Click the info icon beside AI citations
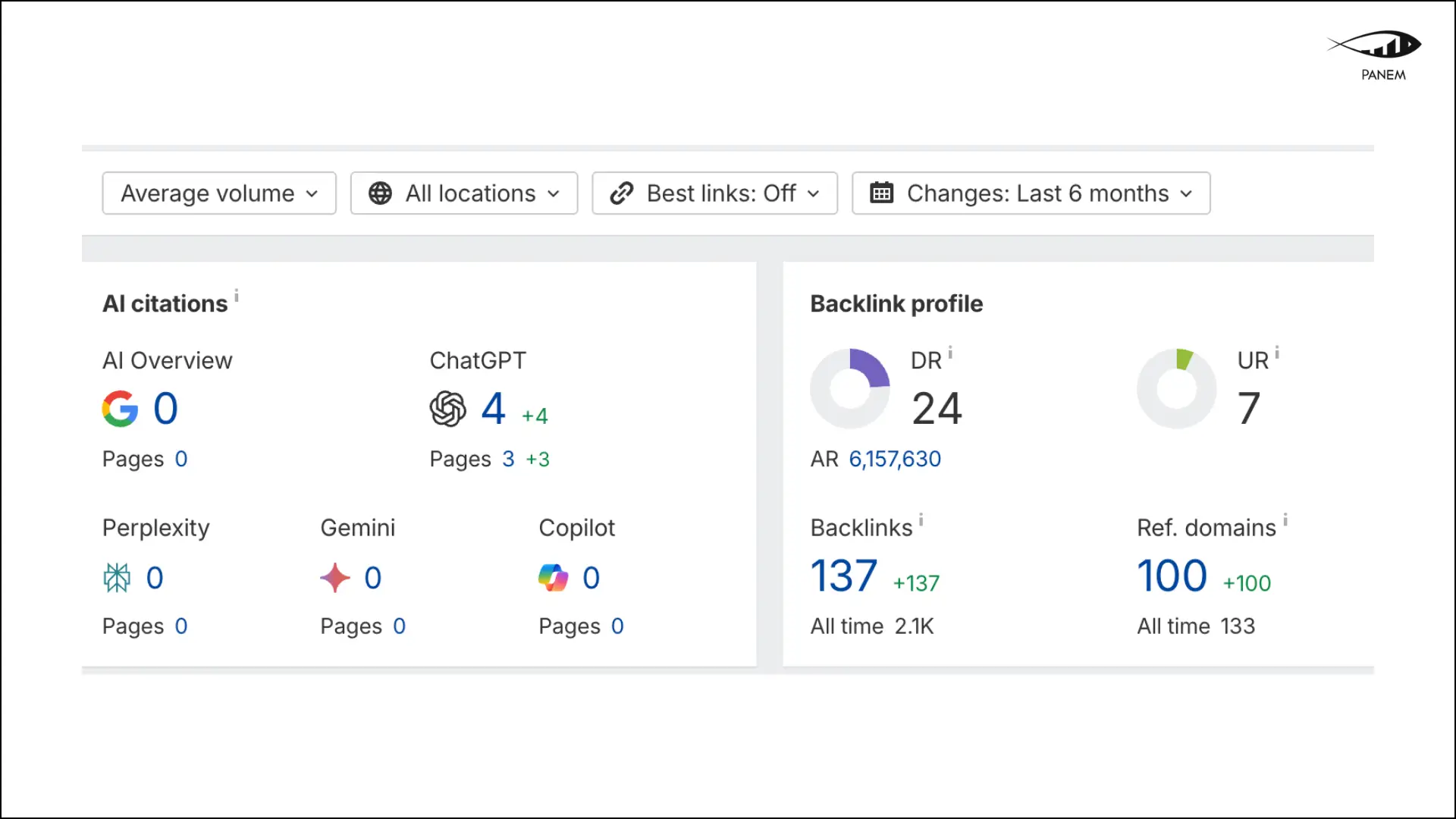Viewport: 1456px width, 819px height. coord(237,296)
